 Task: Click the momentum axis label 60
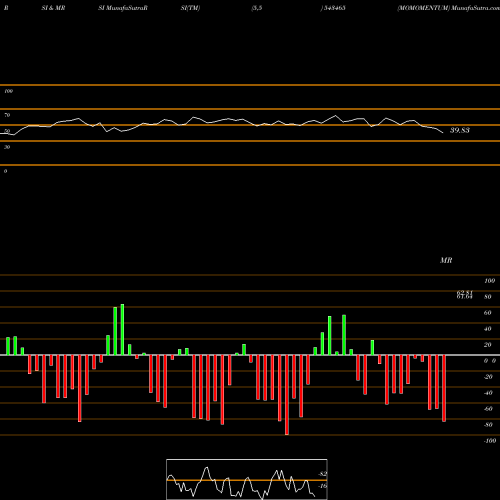tap(488, 313)
